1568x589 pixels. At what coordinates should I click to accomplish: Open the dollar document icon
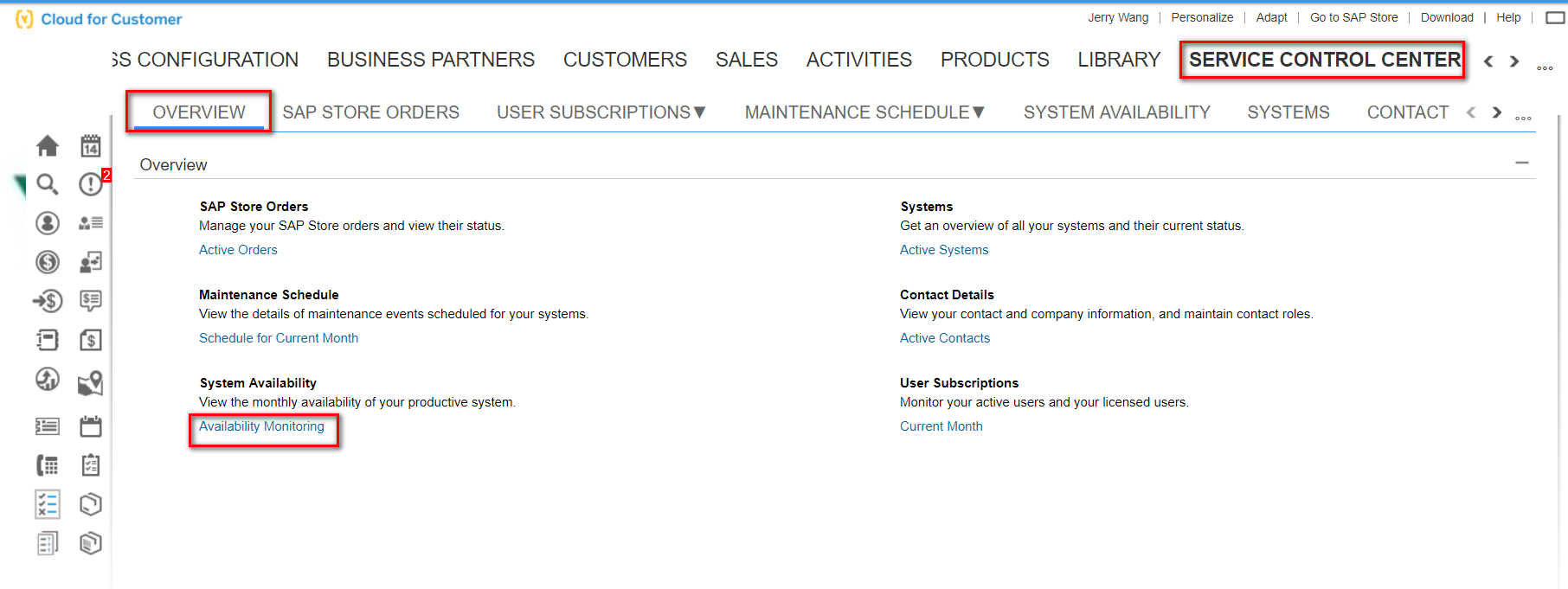click(91, 340)
